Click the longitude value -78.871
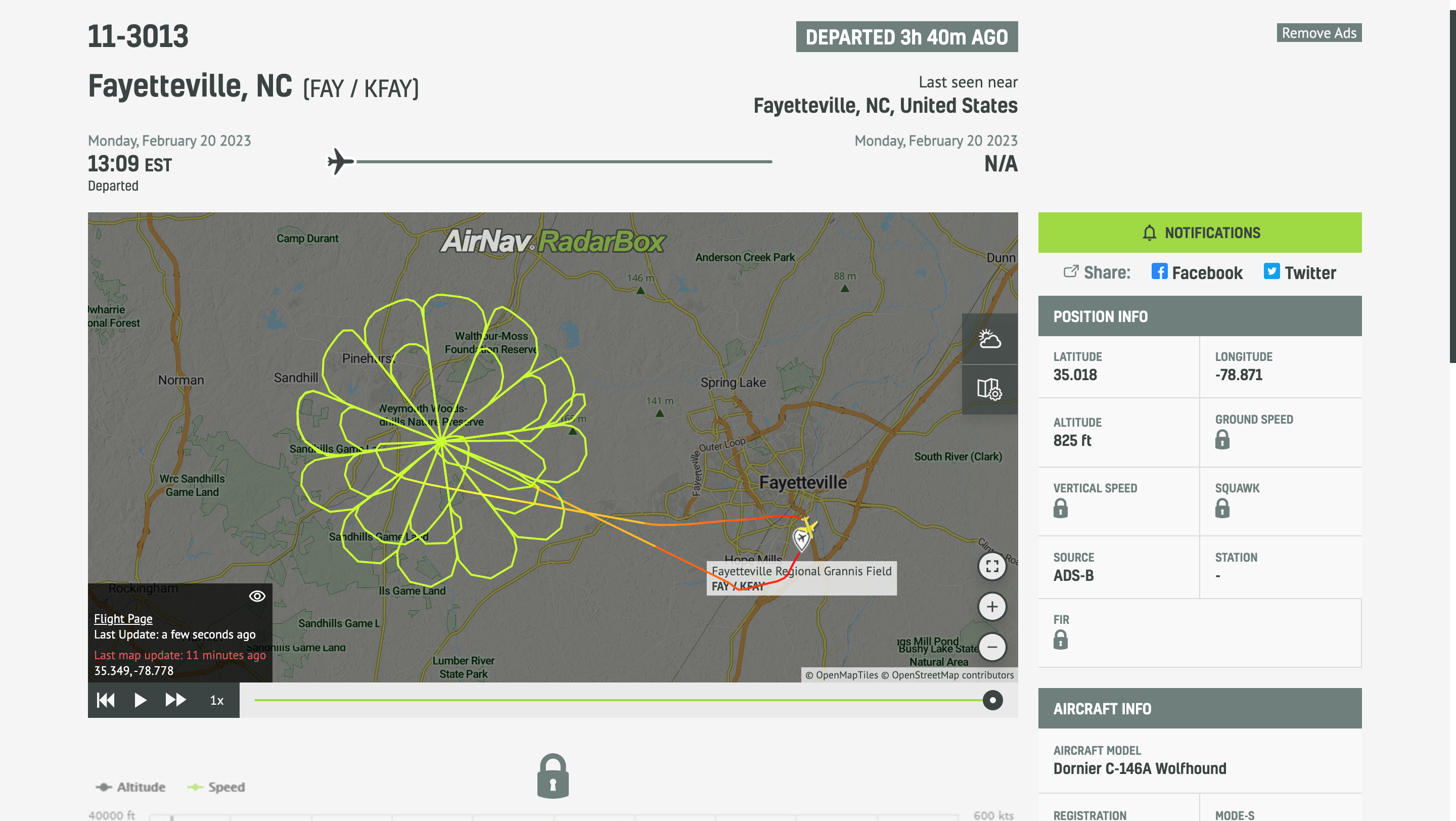 pos(1239,375)
